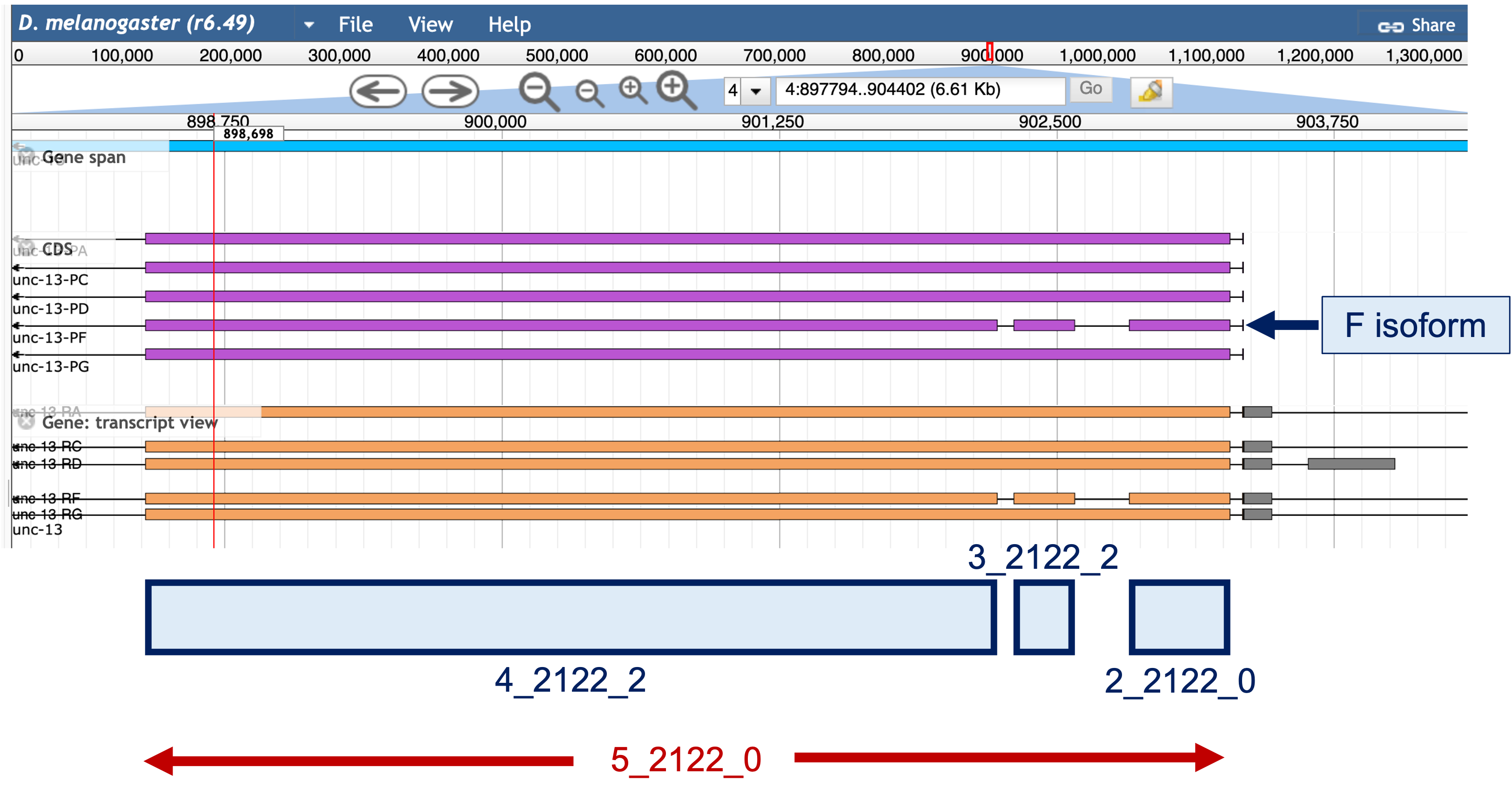Pan the view left with the arrow button

tap(378, 92)
